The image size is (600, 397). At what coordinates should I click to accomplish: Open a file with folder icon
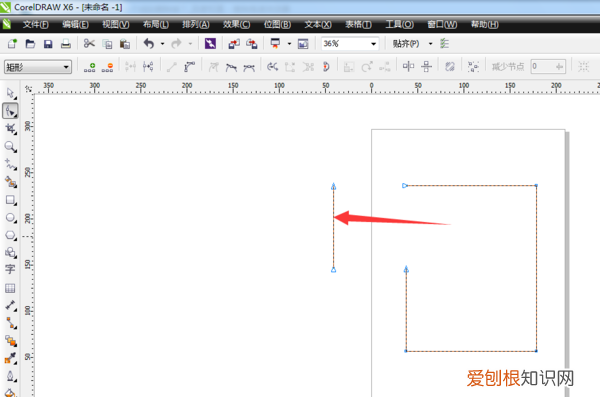click(x=30, y=44)
